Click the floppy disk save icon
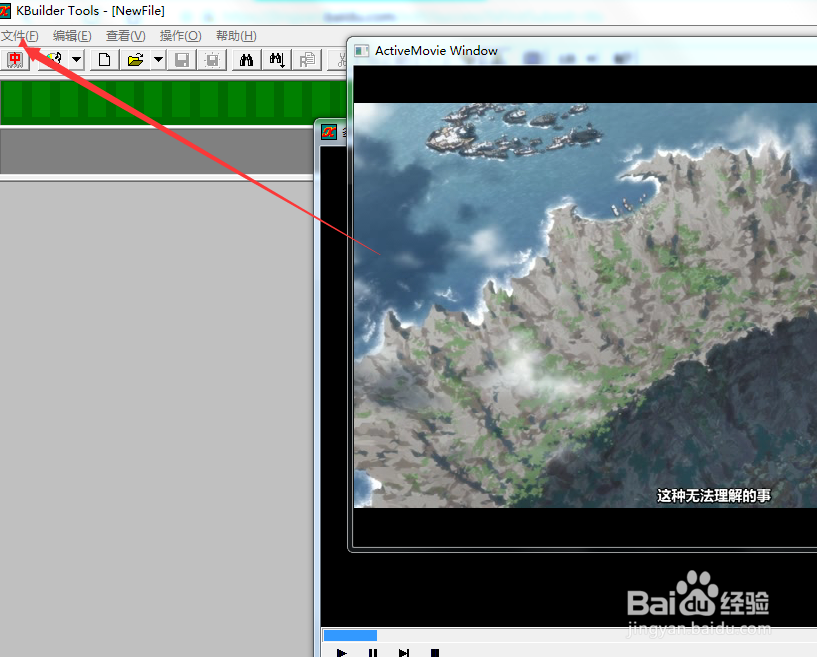 pos(182,60)
